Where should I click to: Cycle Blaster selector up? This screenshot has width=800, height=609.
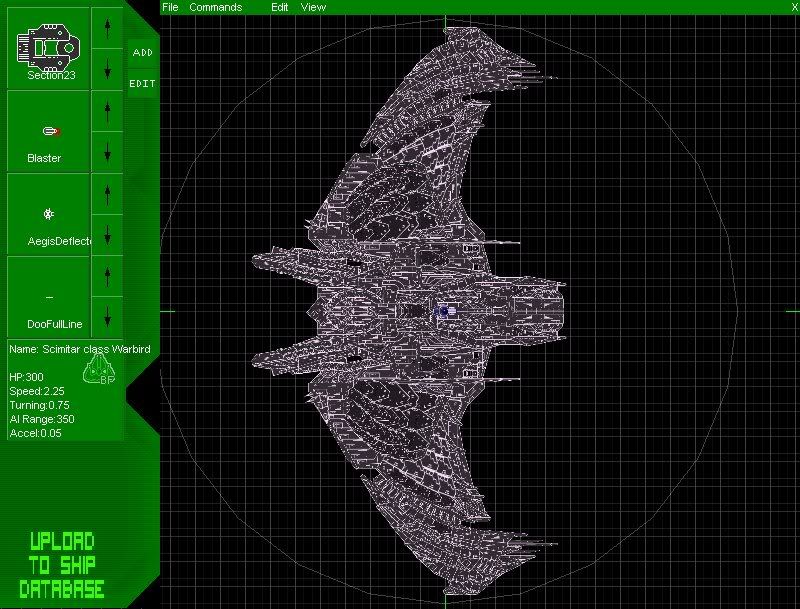[107, 111]
